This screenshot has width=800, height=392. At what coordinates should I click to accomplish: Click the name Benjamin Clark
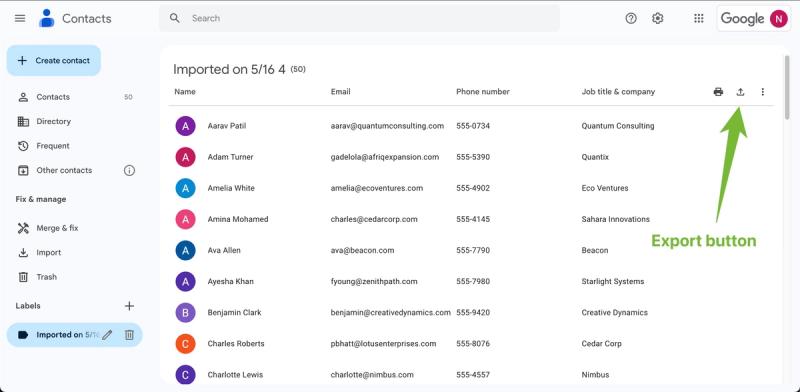click(x=234, y=312)
